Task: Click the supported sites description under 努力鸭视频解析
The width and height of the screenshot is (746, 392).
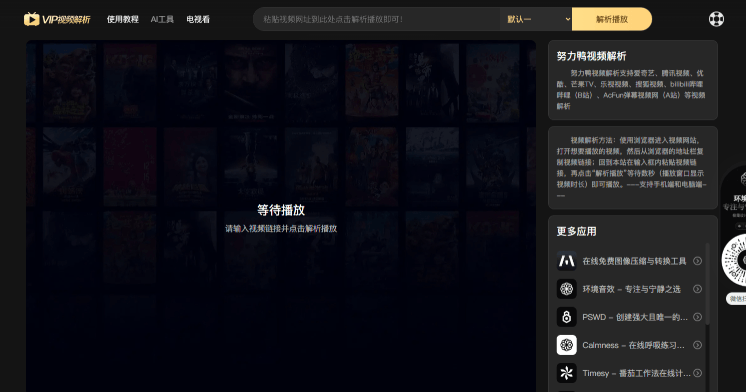Action: (x=631, y=89)
